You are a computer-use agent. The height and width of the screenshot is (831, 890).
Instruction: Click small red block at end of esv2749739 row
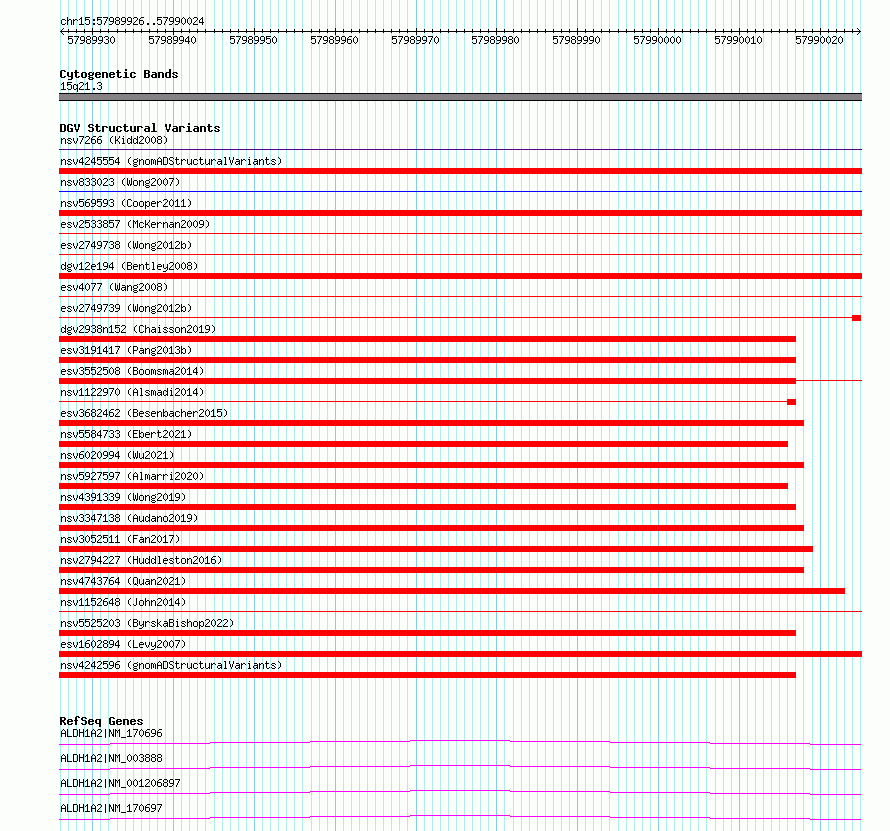tap(857, 318)
